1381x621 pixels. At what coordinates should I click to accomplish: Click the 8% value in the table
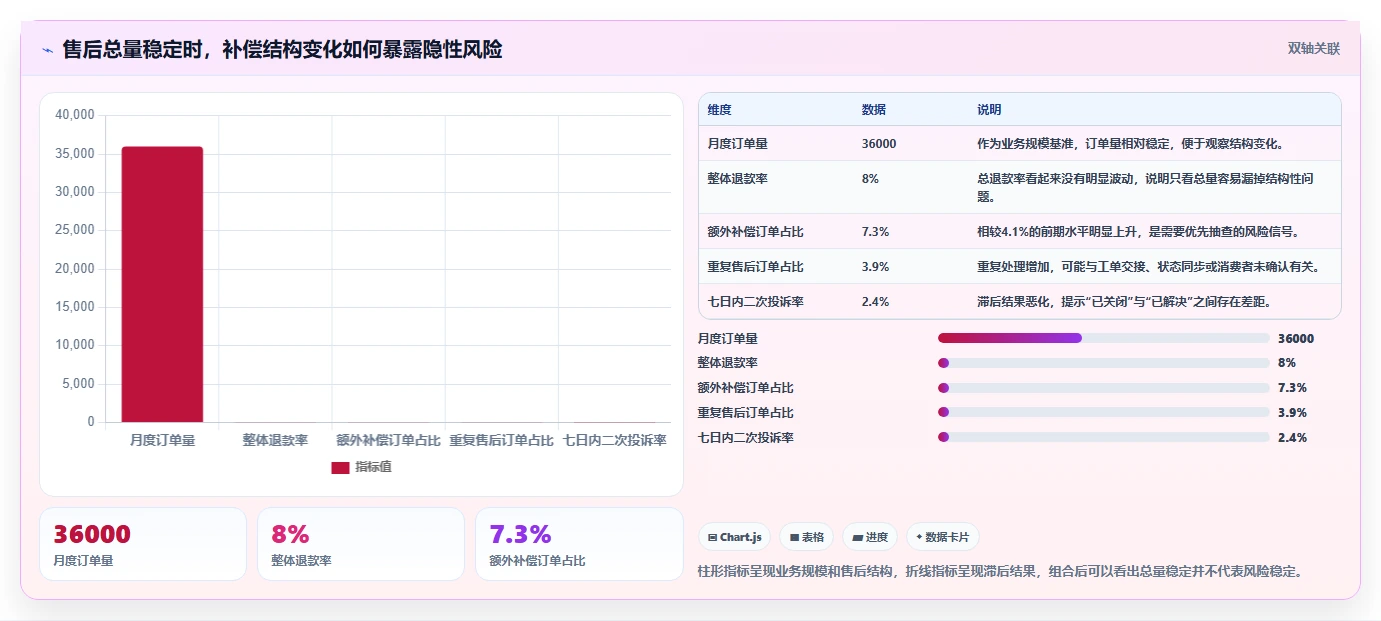click(870, 178)
